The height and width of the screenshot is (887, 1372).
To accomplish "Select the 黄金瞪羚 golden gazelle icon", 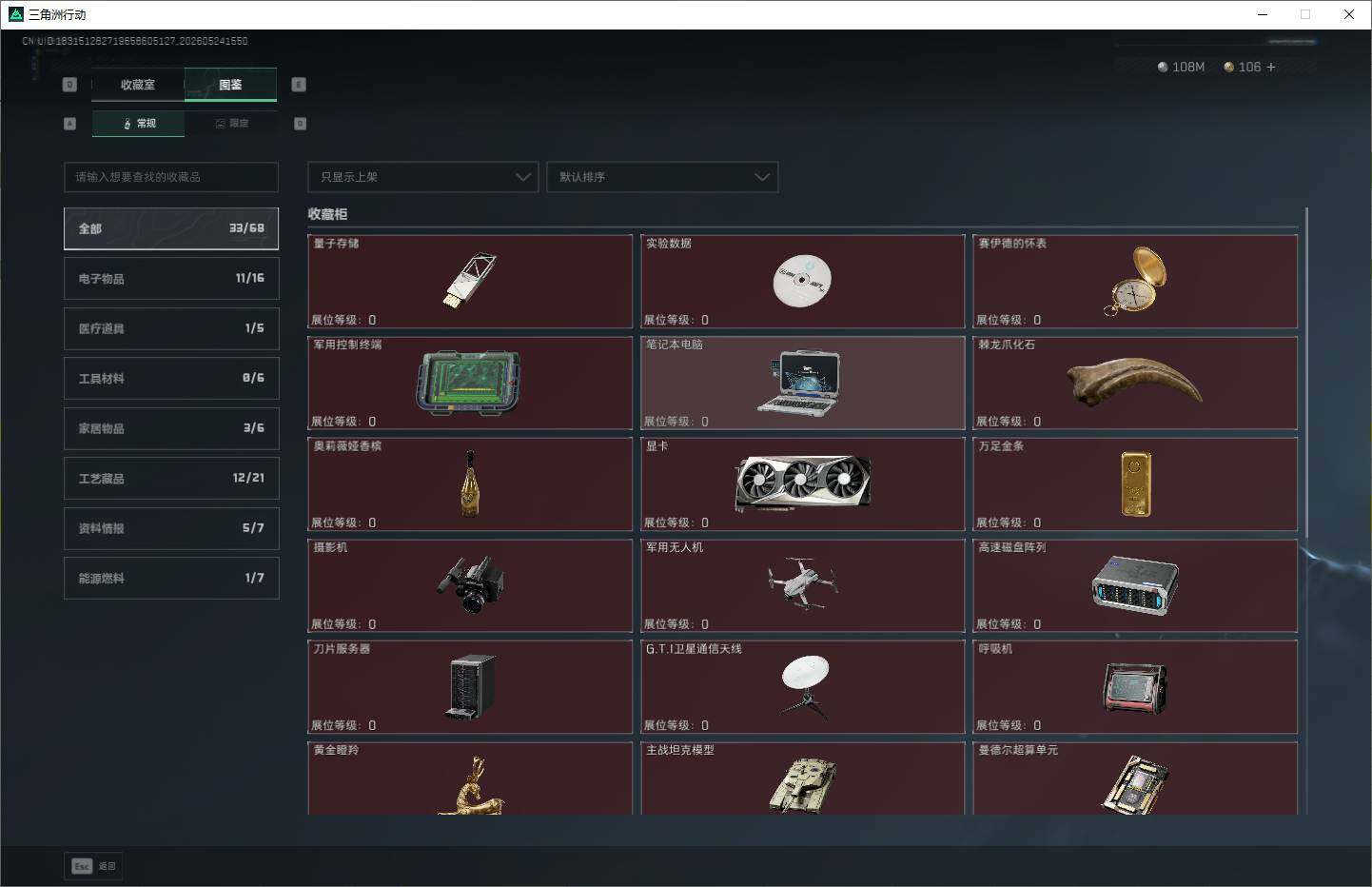I will [x=471, y=786].
